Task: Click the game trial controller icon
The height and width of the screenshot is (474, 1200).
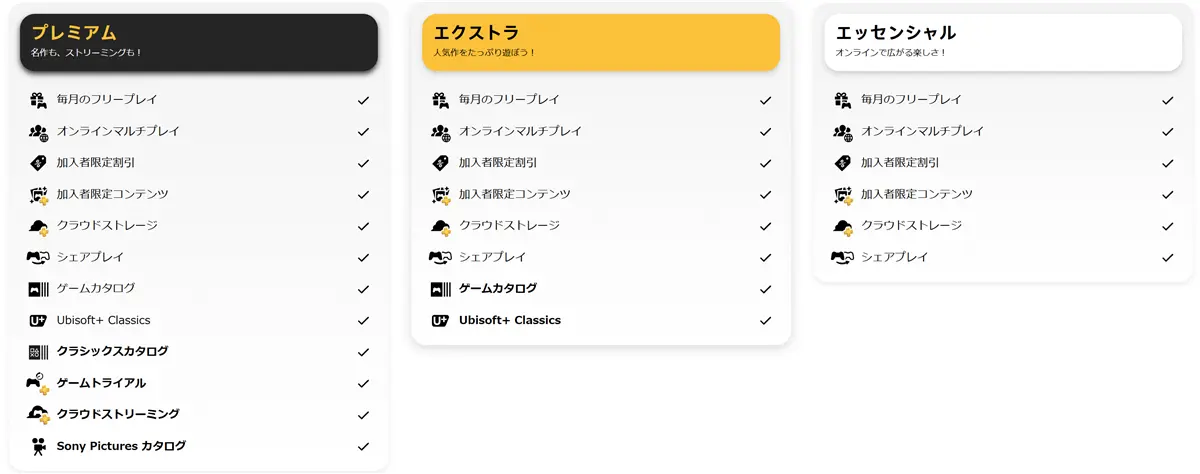Action: pos(38,383)
